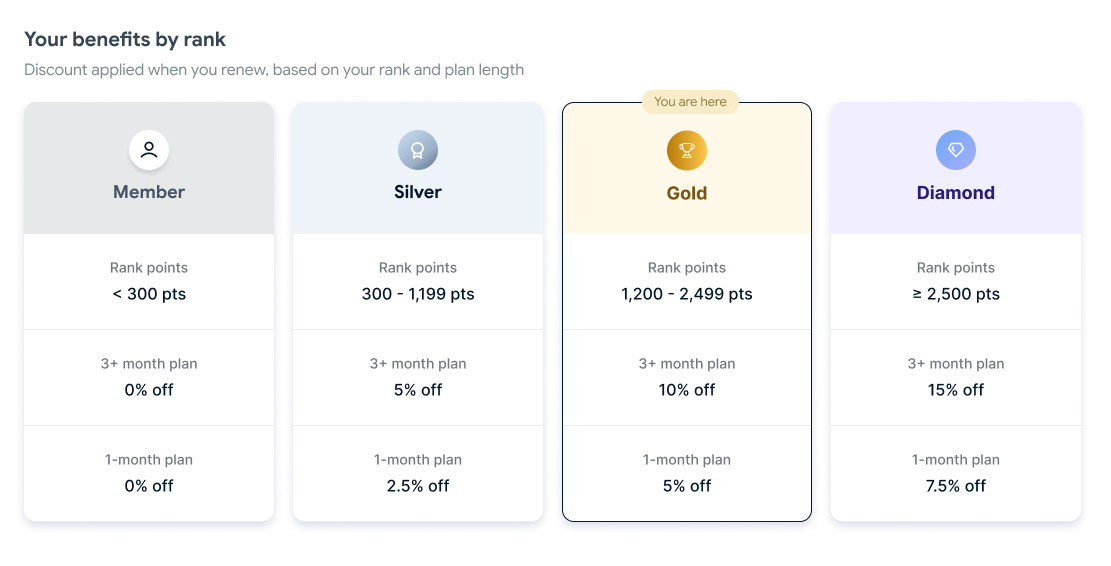Select the '1,200 - 2,499 pts' range text

(x=687, y=294)
